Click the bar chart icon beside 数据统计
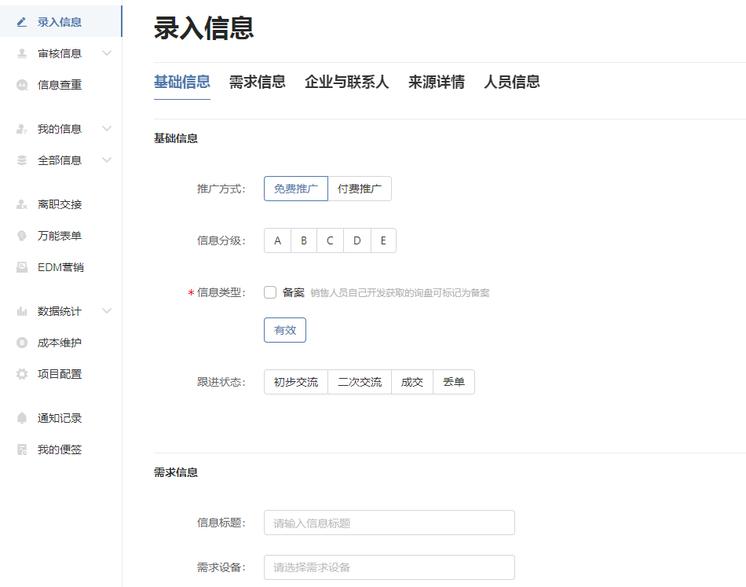Screen dimensions: 746x587 click(21, 312)
